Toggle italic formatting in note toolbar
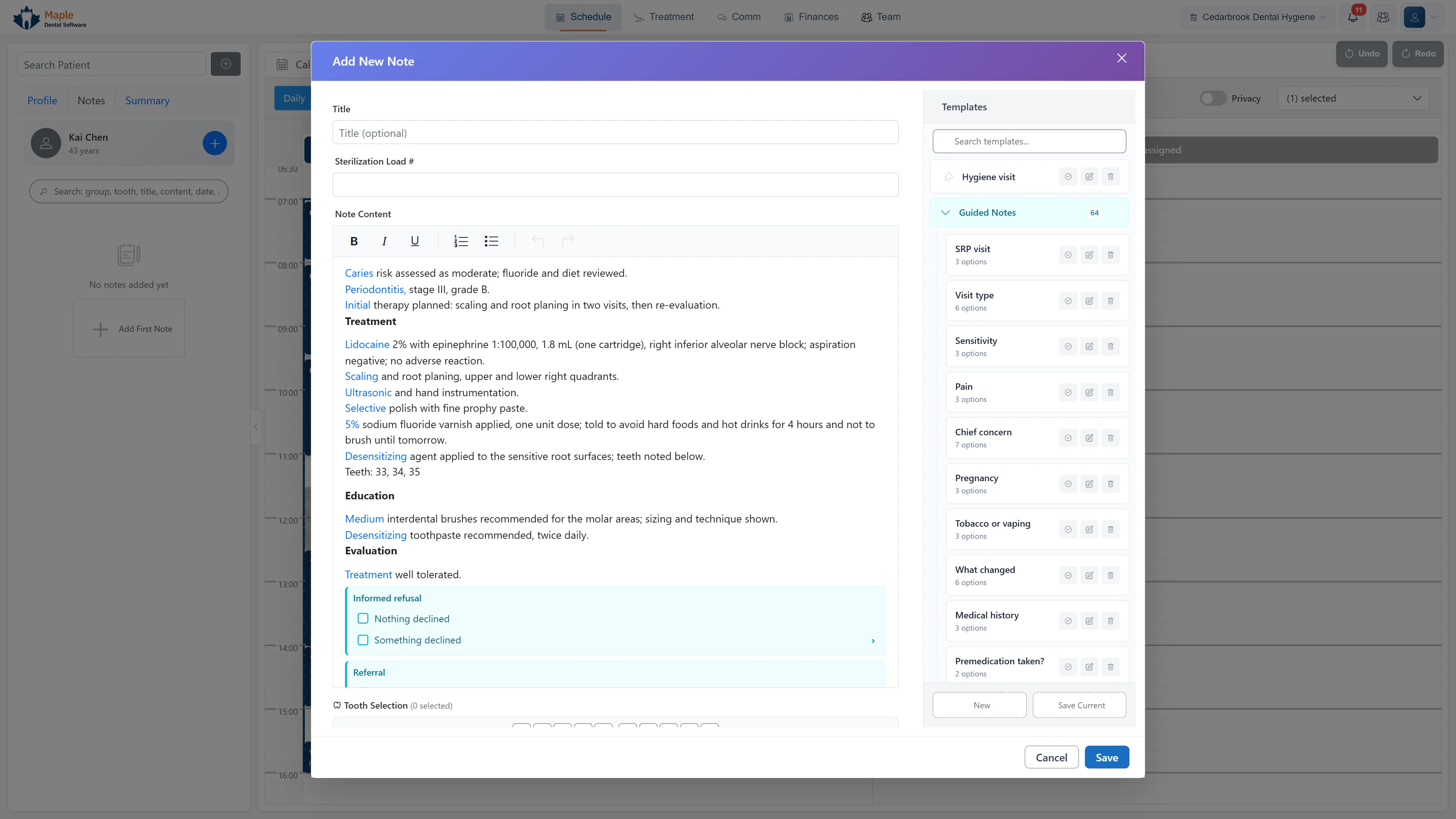 point(384,242)
